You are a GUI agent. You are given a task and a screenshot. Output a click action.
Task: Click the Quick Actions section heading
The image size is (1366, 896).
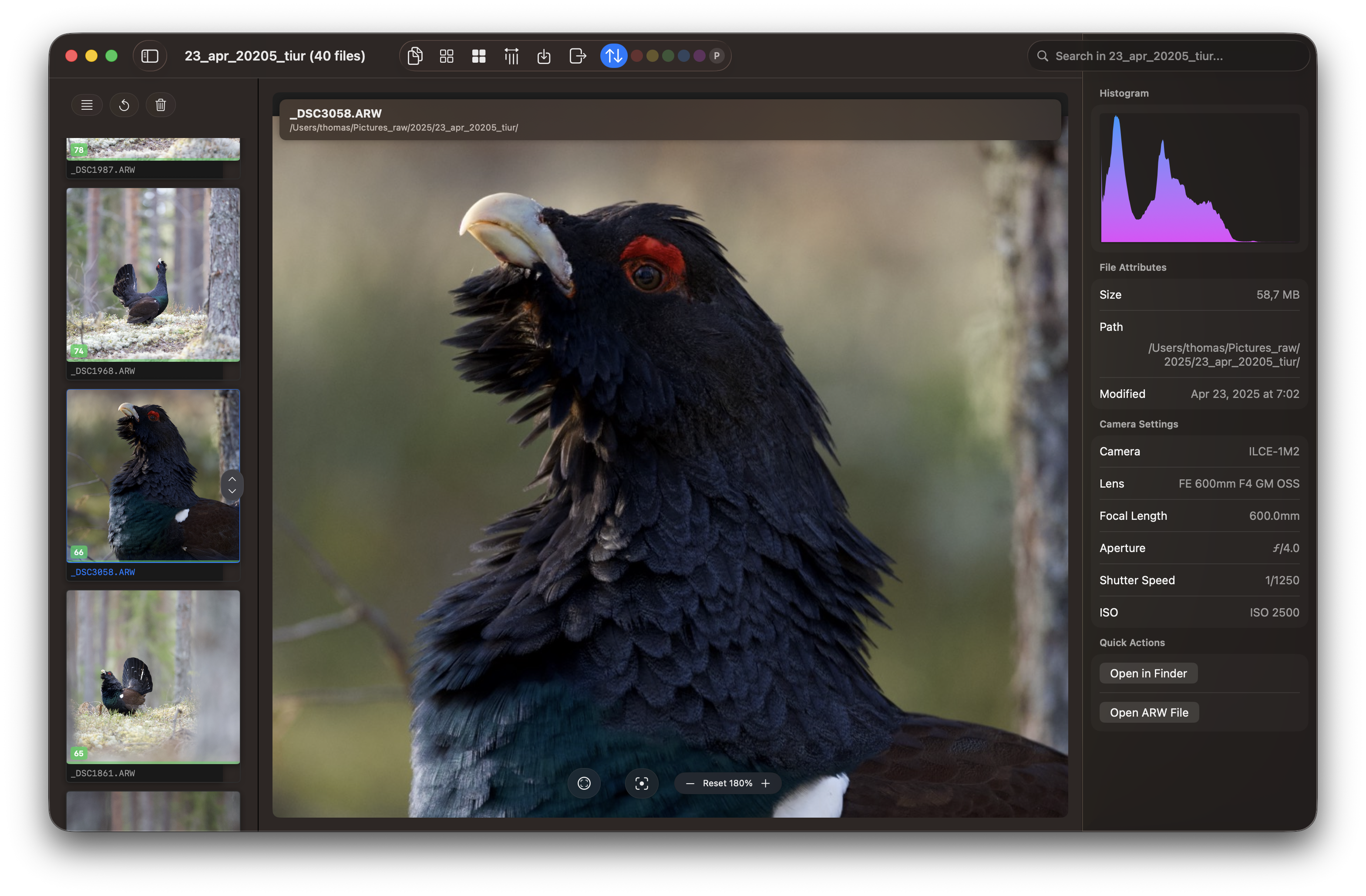click(x=1132, y=642)
